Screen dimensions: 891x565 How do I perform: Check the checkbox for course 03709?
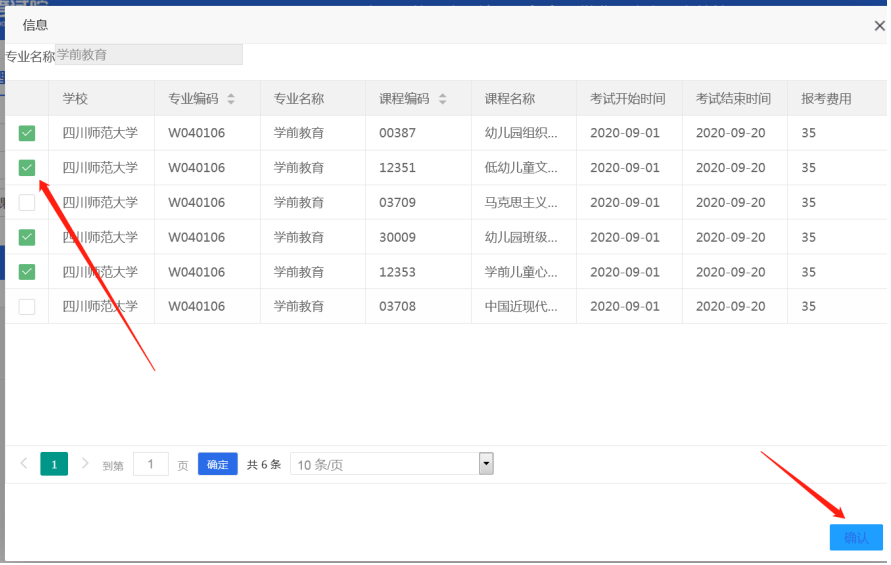point(27,202)
